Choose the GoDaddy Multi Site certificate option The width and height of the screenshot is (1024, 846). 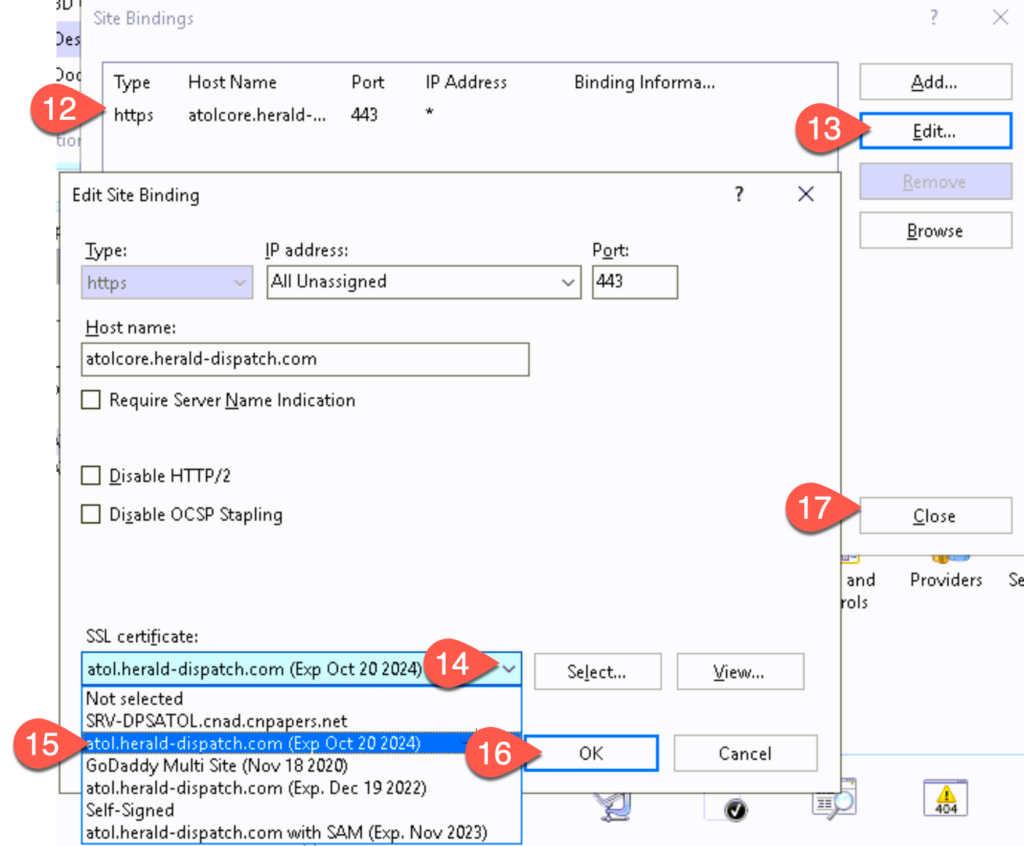216,766
